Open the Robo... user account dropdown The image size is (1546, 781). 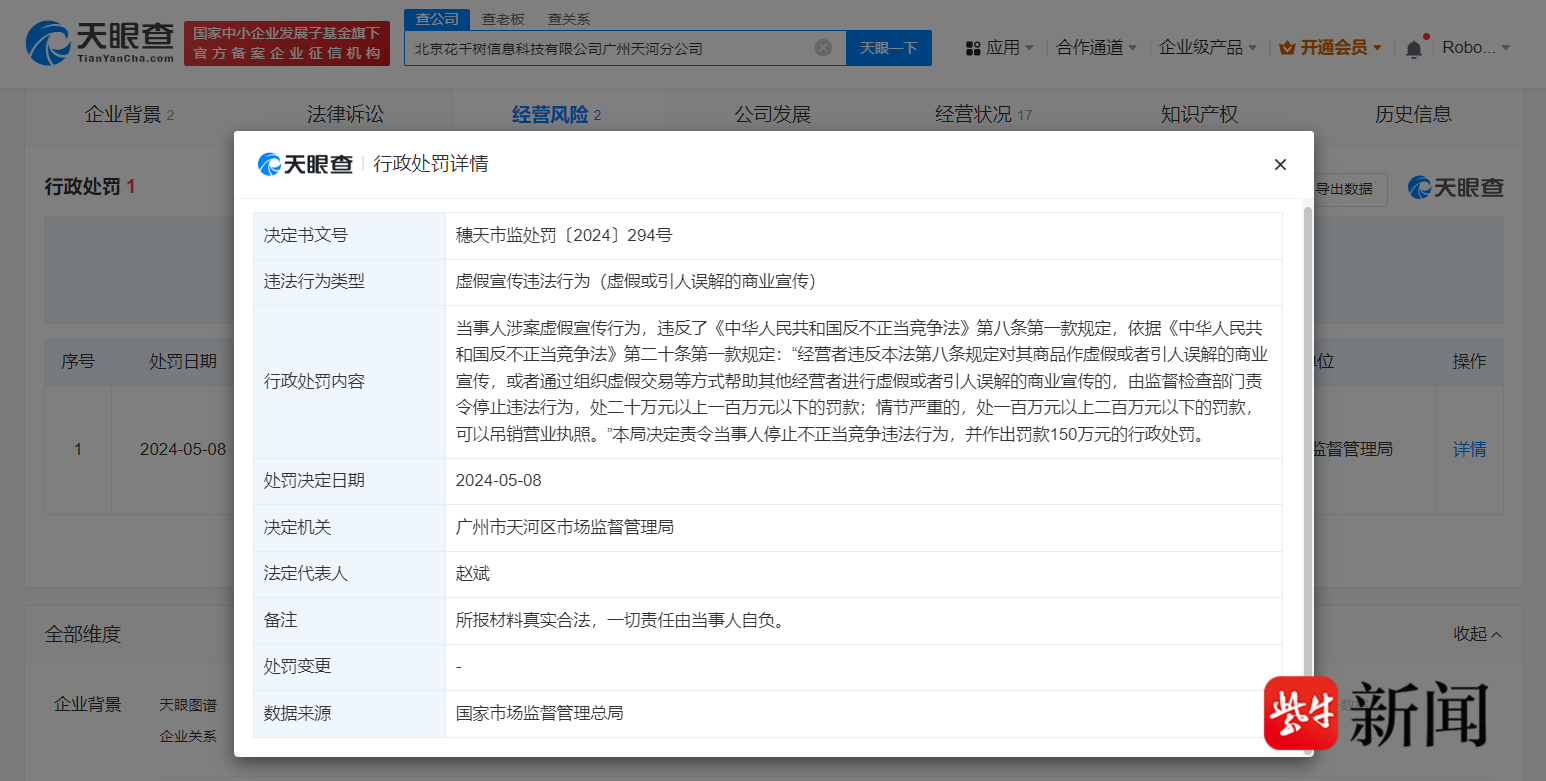tap(1476, 48)
